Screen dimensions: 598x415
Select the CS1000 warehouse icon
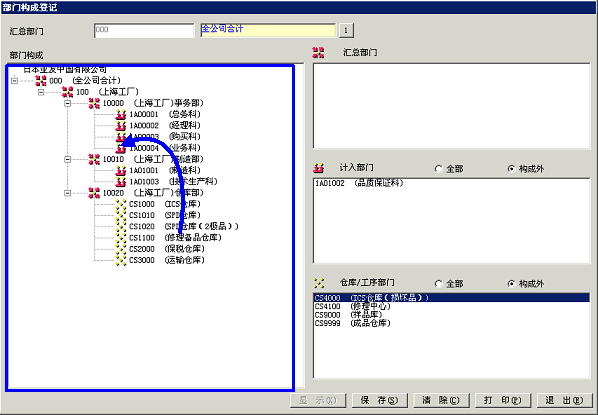[121, 204]
